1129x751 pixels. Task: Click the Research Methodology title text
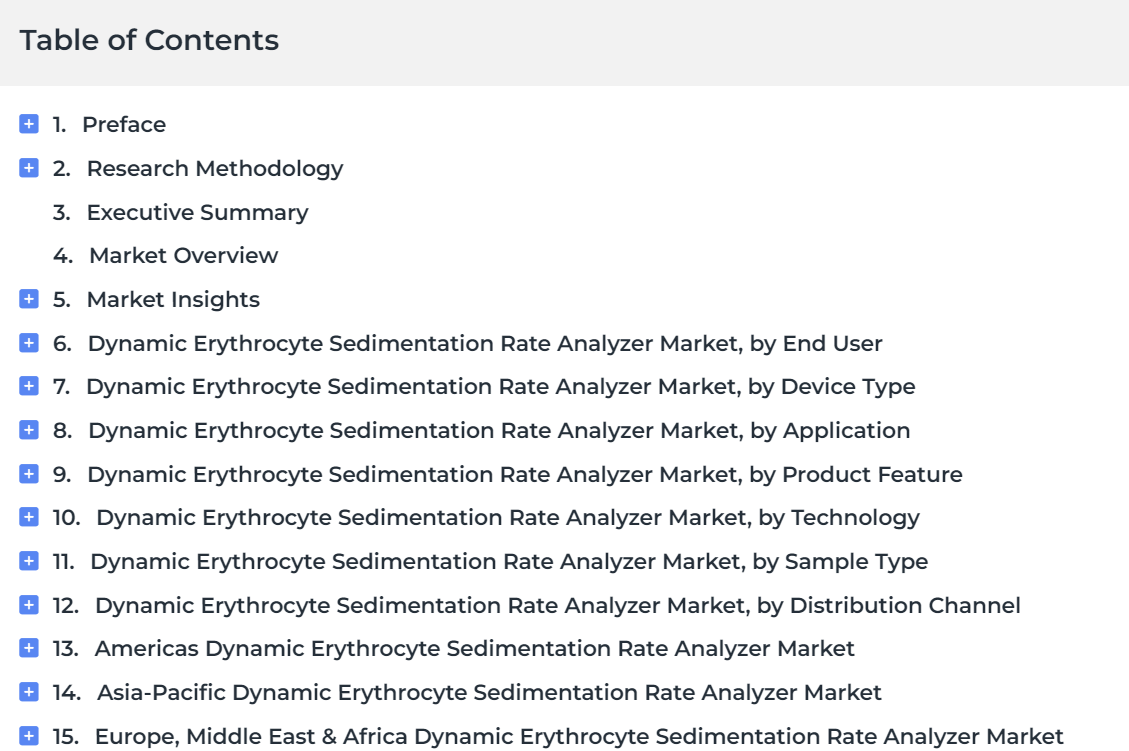click(x=215, y=168)
